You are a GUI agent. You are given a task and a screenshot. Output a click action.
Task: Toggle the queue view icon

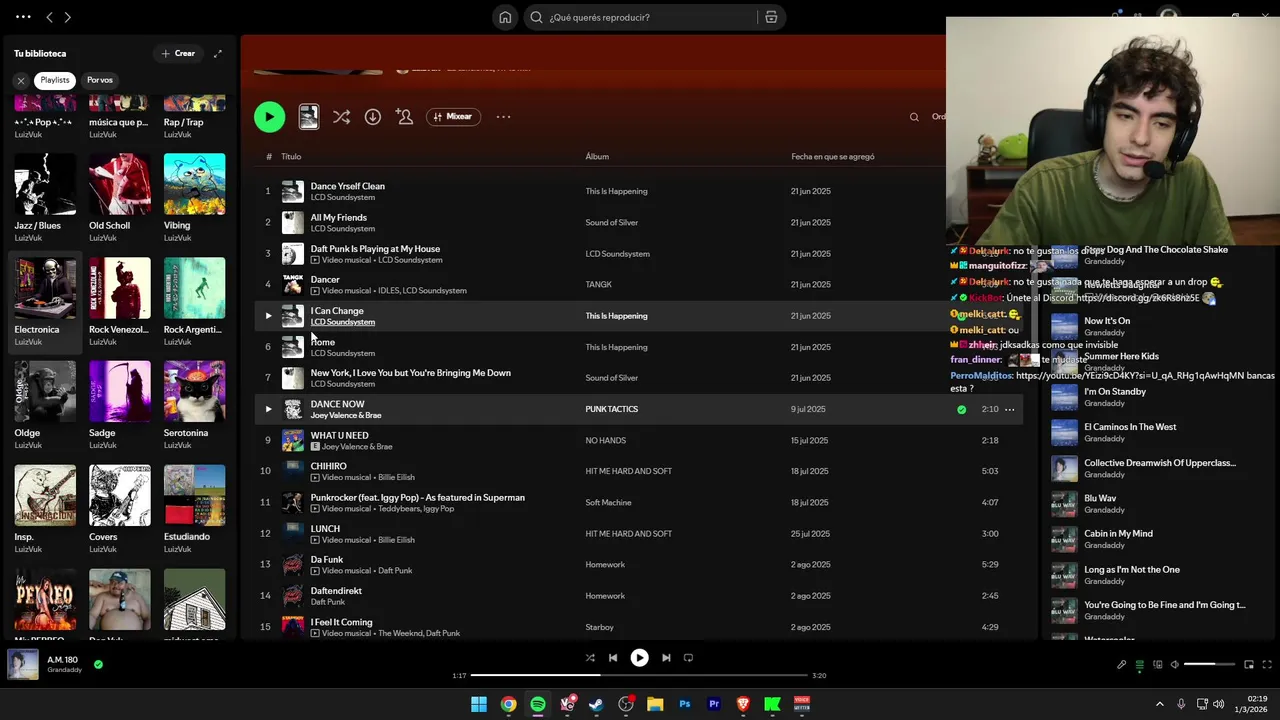1139,664
